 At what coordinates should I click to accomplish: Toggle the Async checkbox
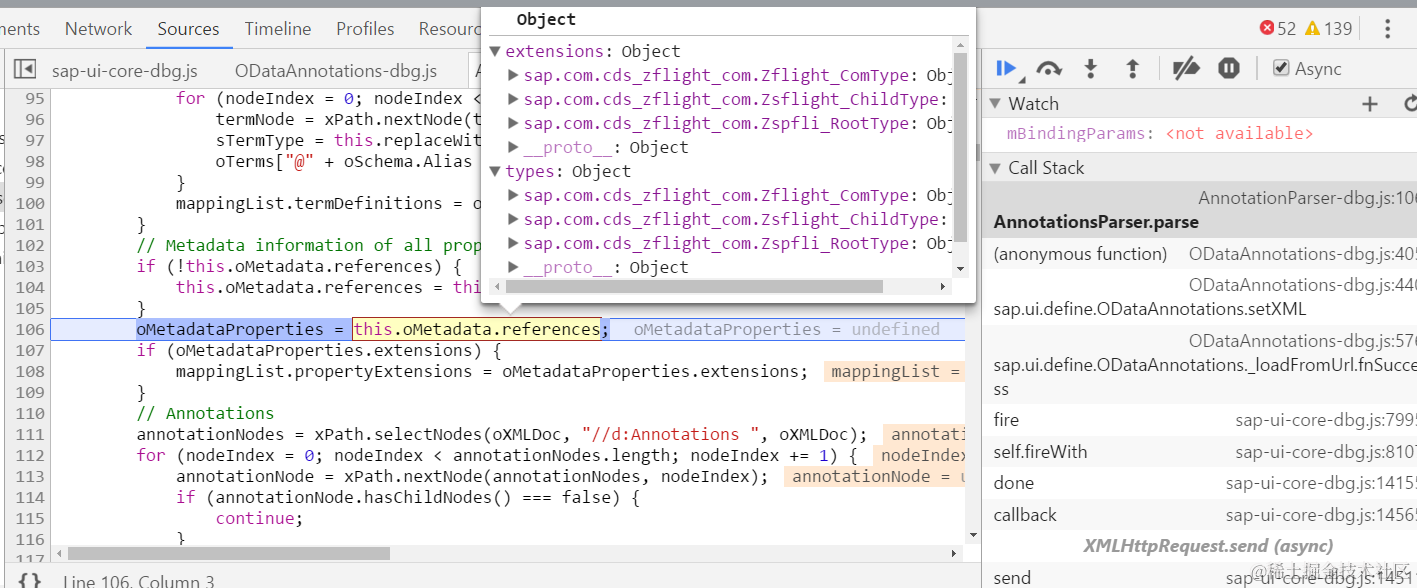point(1281,69)
